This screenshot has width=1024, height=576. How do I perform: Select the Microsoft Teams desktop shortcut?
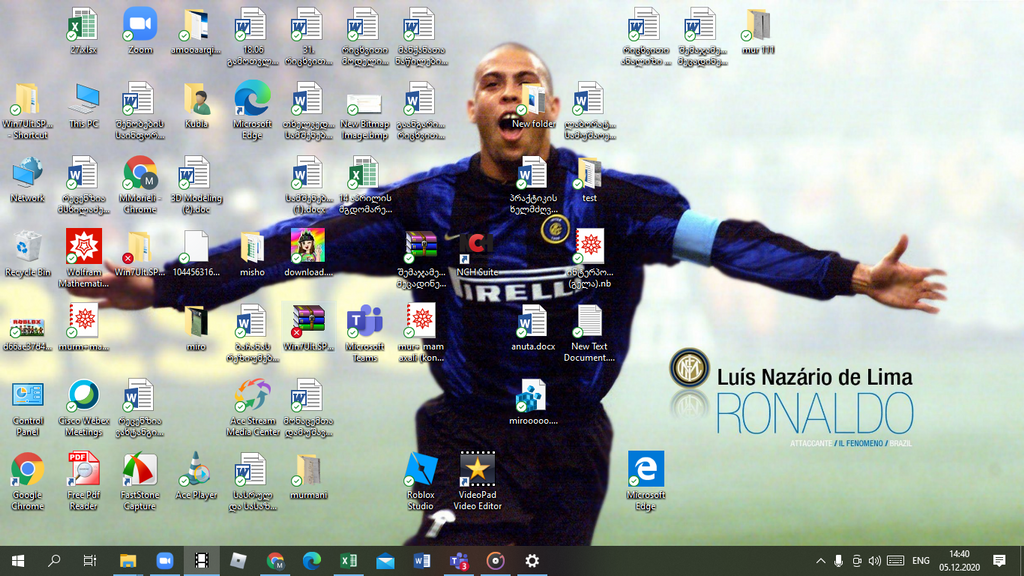coord(364,334)
